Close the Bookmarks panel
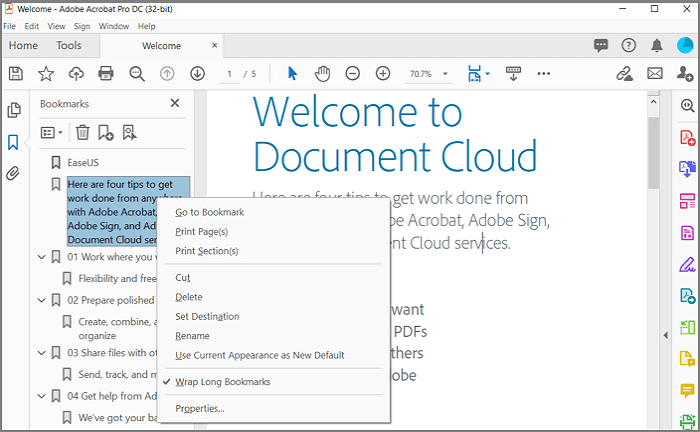Image resolution: width=700 pixels, height=432 pixels. (175, 104)
